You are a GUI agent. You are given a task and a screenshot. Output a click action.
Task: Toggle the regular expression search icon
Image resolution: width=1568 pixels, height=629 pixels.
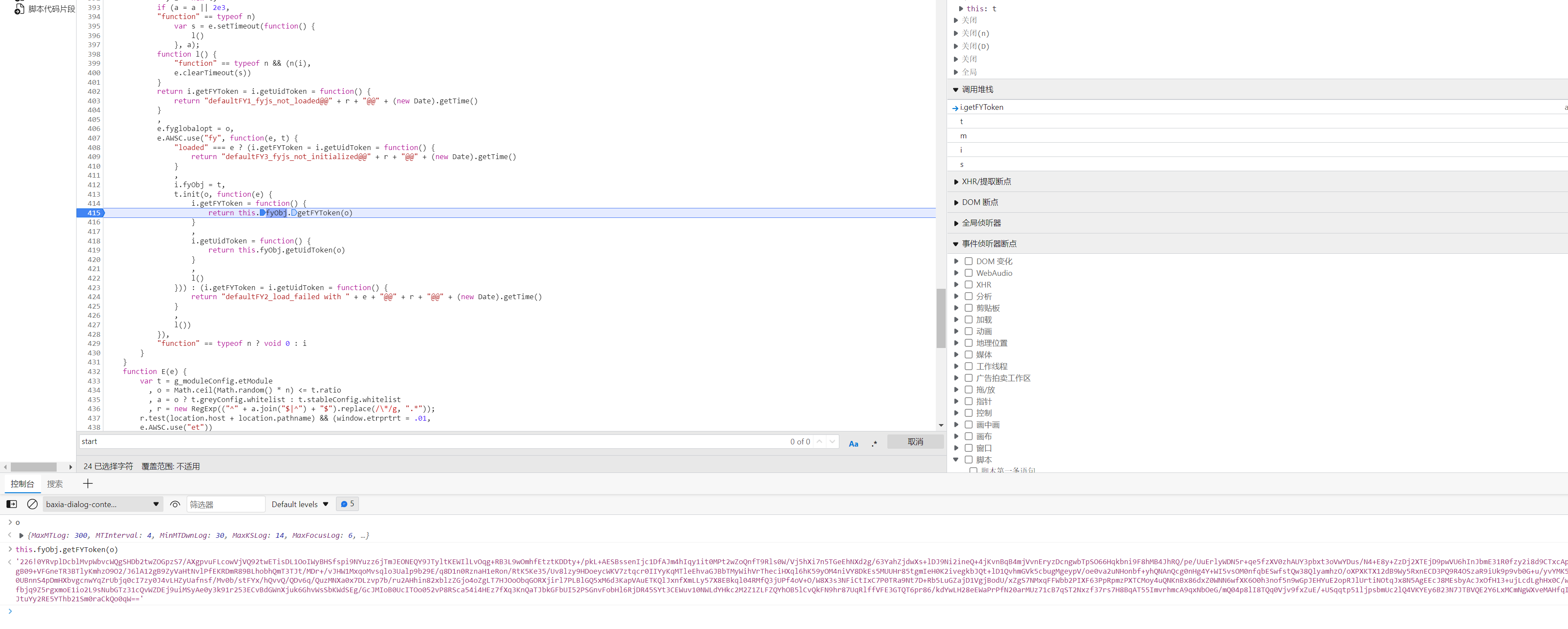click(x=874, y=444)
